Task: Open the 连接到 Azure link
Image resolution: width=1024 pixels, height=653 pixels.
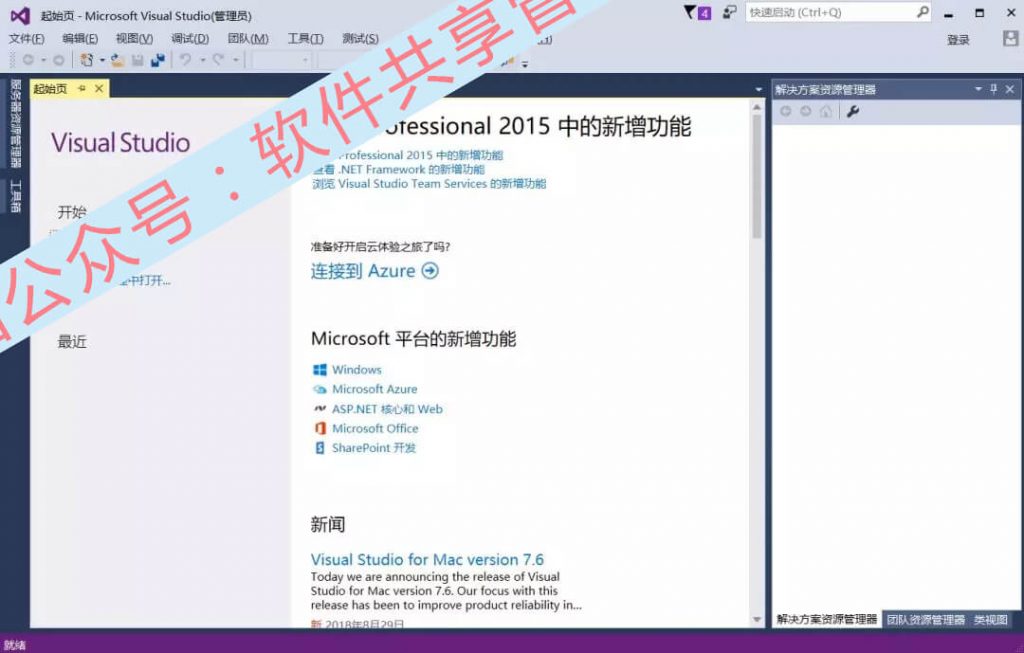Action: pyautogui.click(x=363, y=270)
